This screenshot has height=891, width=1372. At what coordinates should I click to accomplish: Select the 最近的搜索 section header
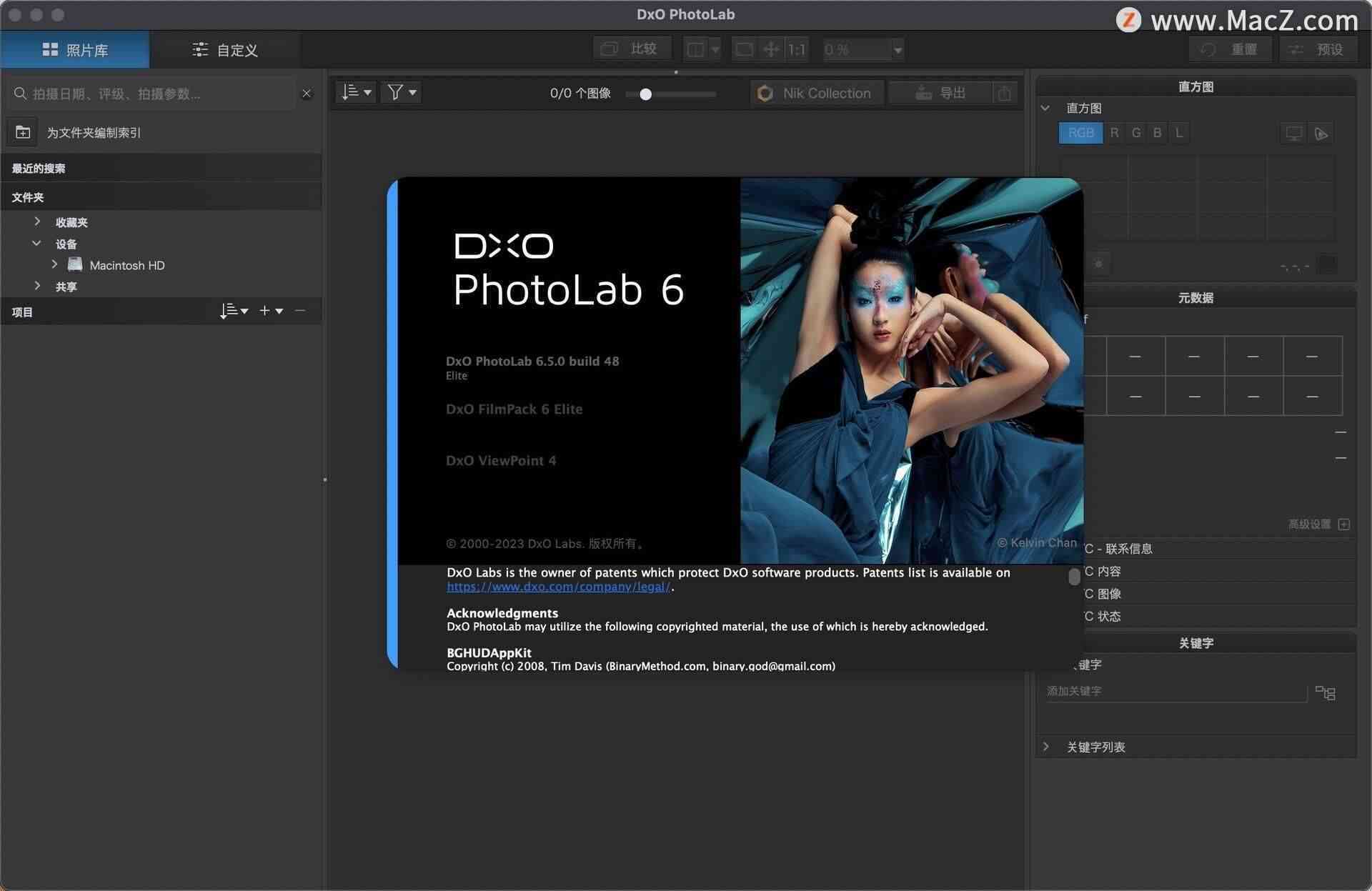(x=161, y=169)
